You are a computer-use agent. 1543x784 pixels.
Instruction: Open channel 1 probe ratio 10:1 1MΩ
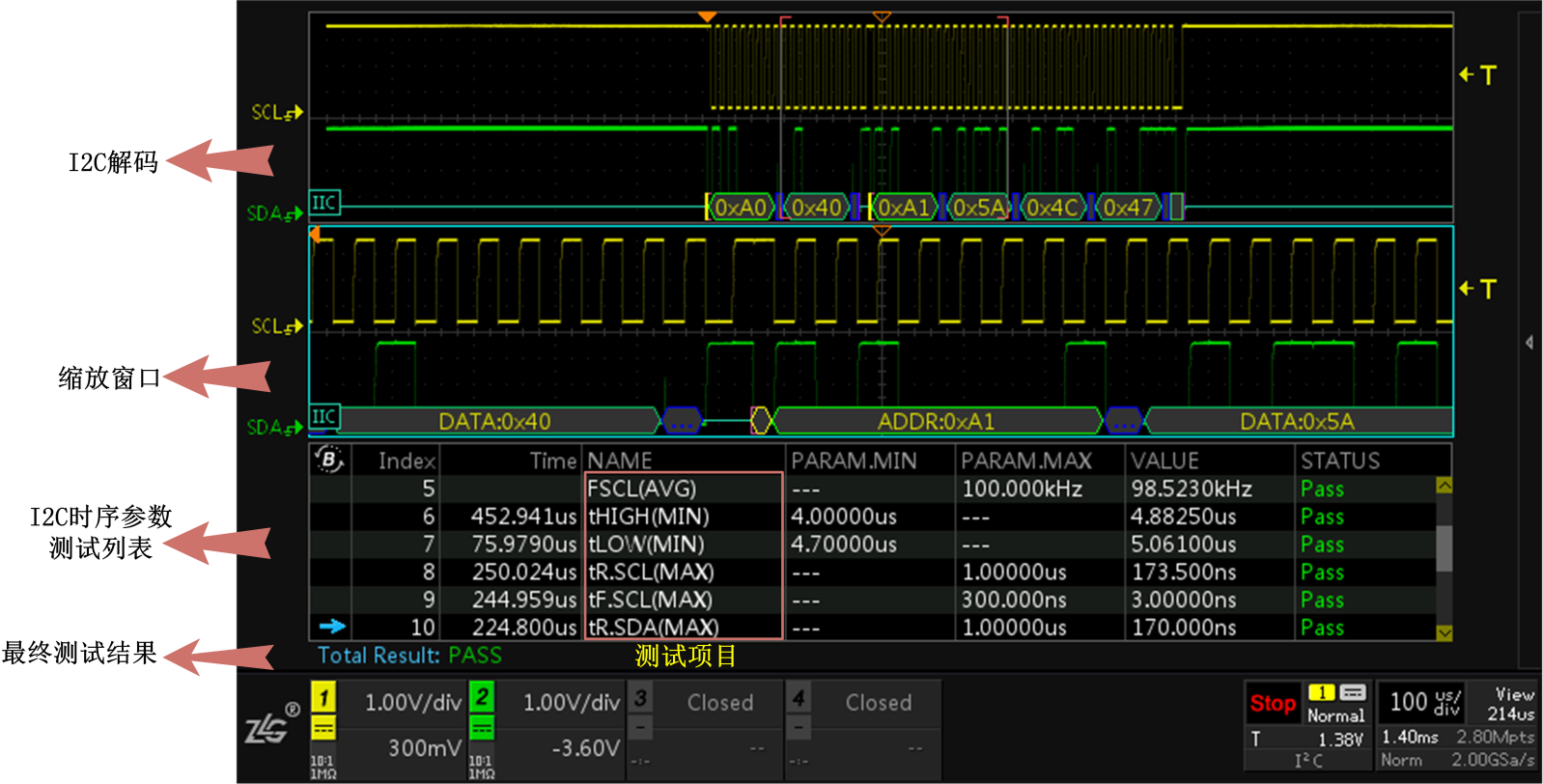tap(323, 767)
